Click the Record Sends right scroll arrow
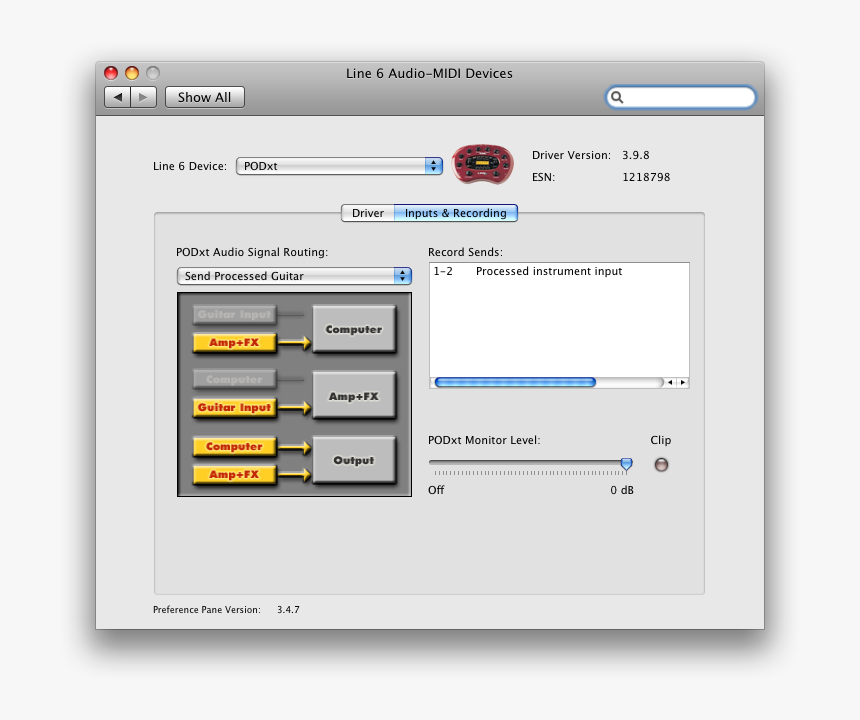This screenshot has height=720, width=860. pos(682,382)
